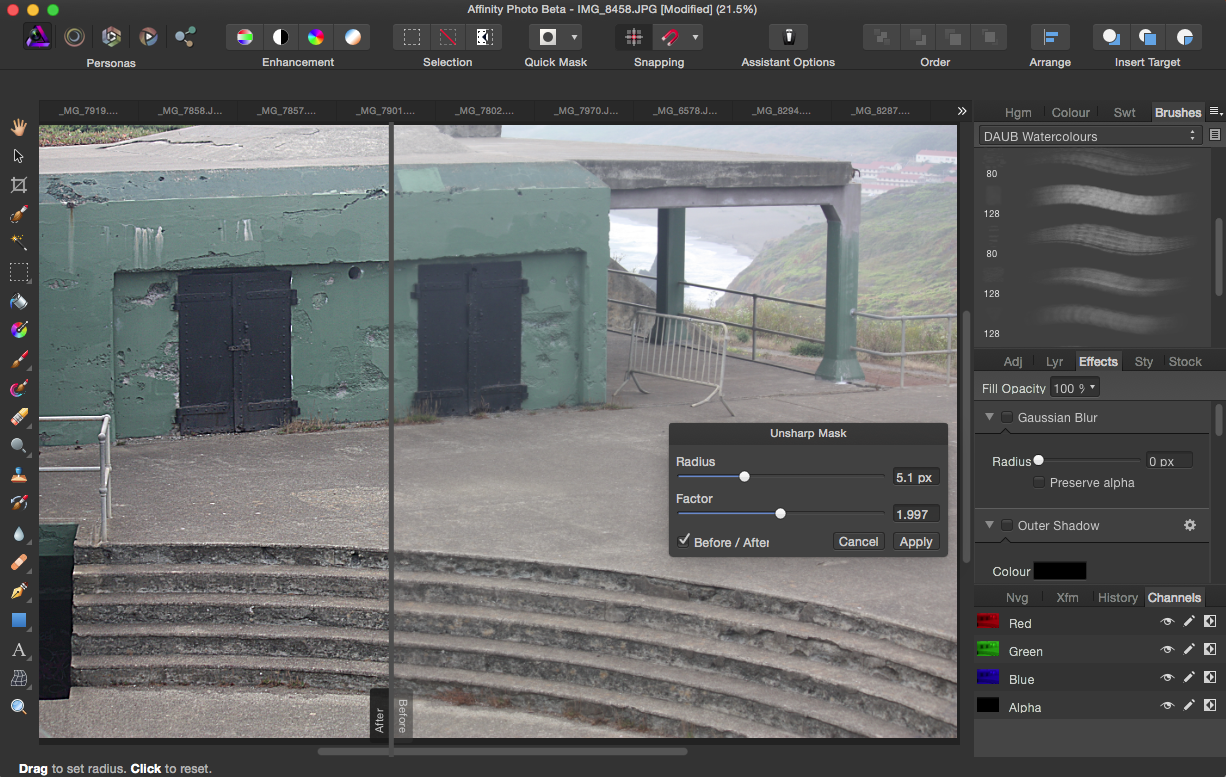Click the Select All toolbar icon
Viewport: 1226px width, 777px height.
(x=411, y=37)
